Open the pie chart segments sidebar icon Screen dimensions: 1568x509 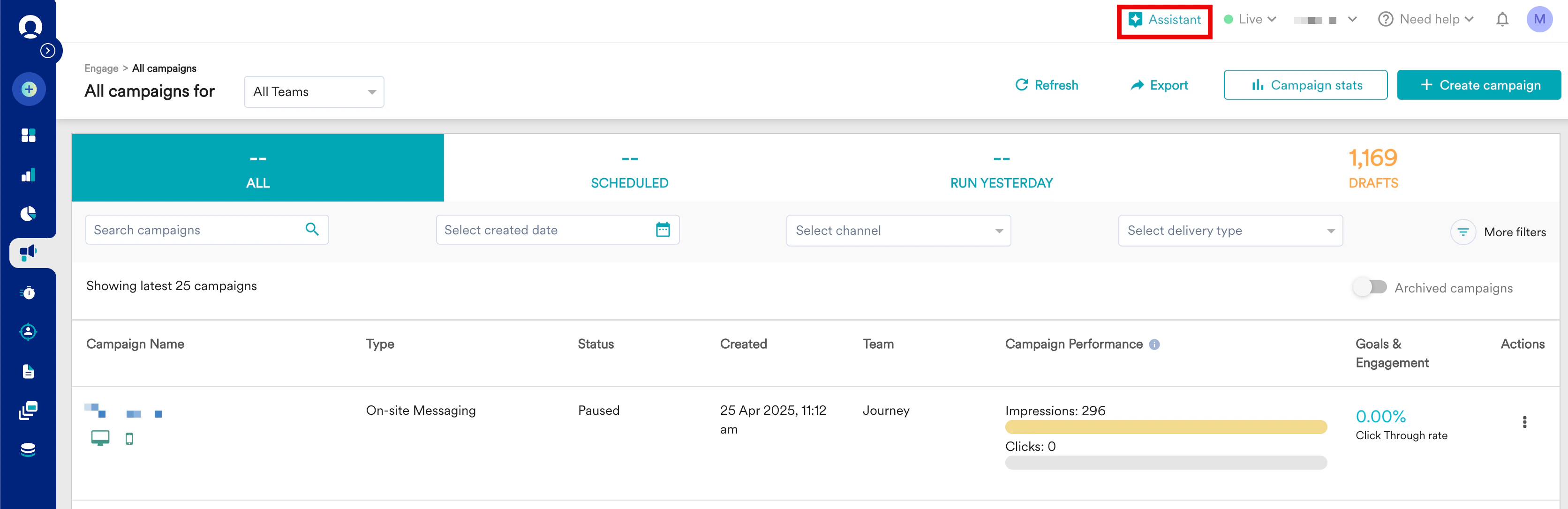[29, 213]
